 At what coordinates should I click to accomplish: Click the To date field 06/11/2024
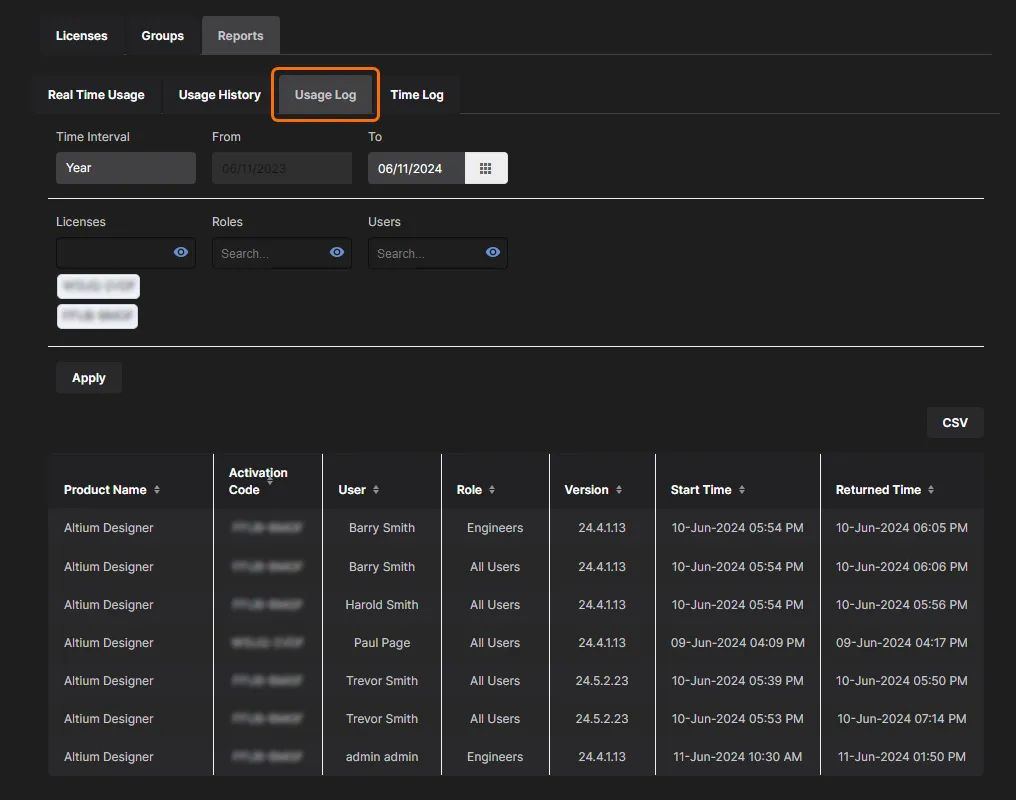coord(416,168)
